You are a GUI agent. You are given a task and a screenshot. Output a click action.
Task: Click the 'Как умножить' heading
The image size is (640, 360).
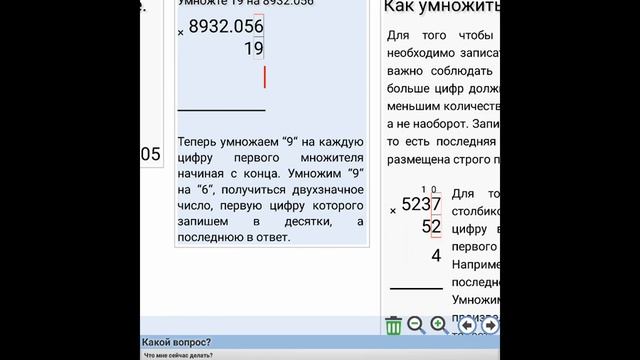pyautogui.click(x=442, y=7)
